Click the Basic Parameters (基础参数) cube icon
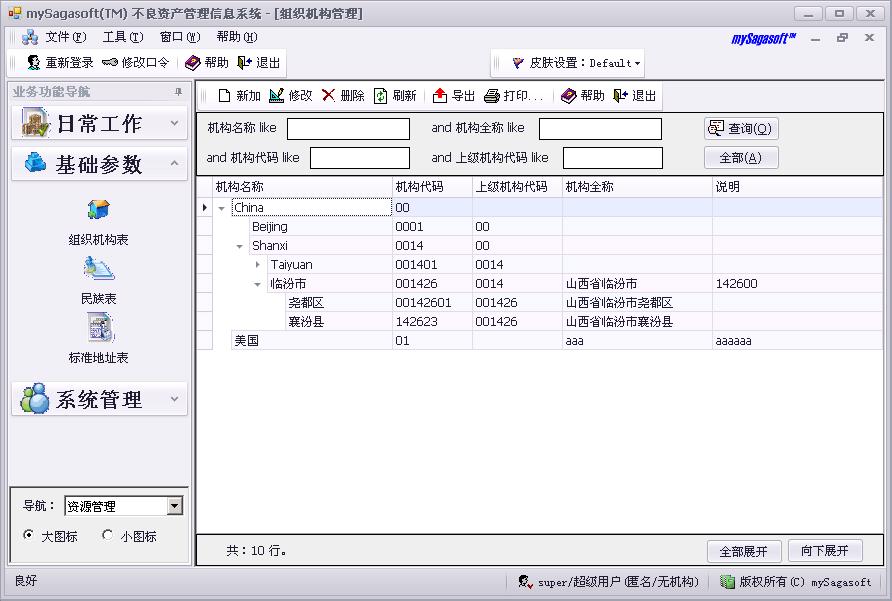 tap(35, 163)
